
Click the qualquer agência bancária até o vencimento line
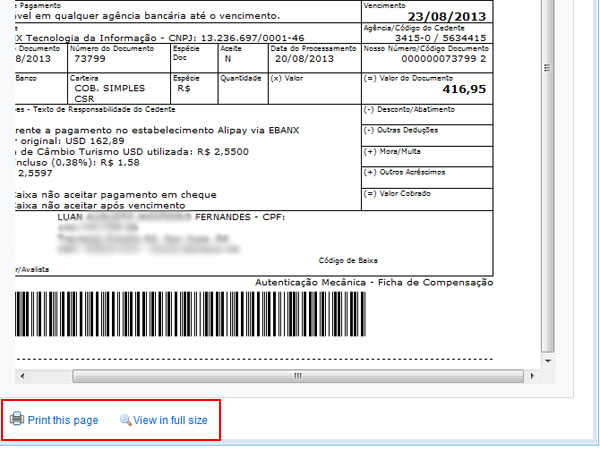click(x=148, y=16)
